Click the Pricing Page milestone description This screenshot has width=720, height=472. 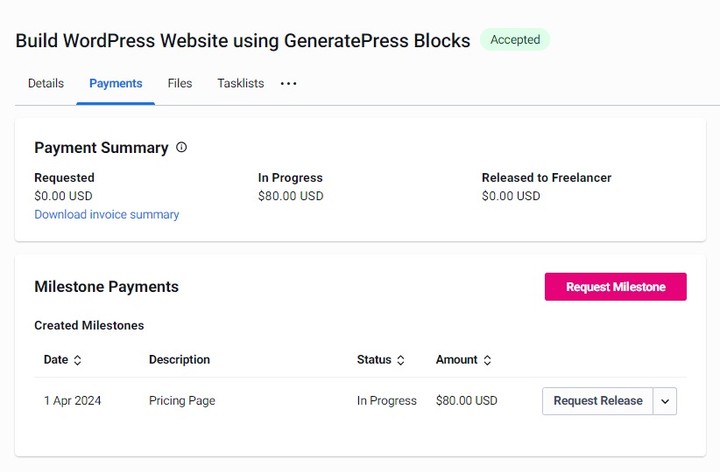pyautogui.click(x=182, y=401)
